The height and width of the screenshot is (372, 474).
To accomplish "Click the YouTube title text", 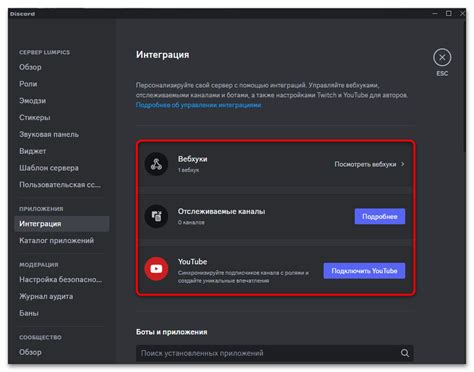I will coord(192,262).
